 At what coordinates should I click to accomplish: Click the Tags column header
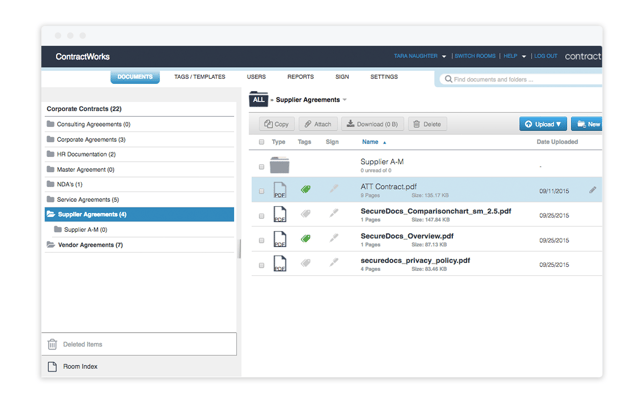[304, 142]
